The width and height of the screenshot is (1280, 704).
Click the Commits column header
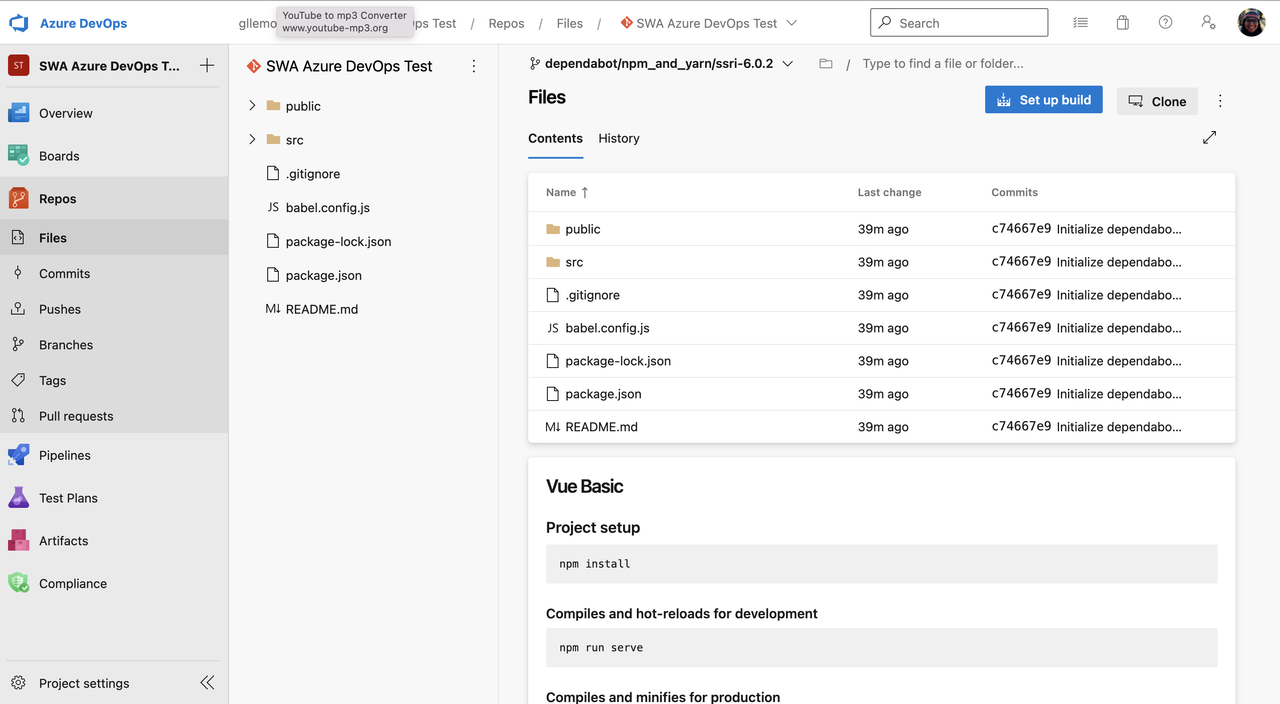(x=1014, y=192)
